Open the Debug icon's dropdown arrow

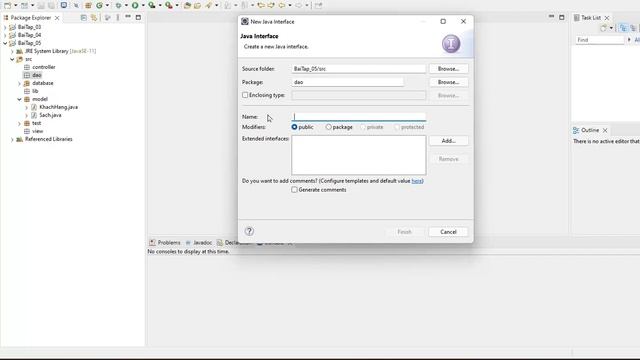(x=126, y=5)
